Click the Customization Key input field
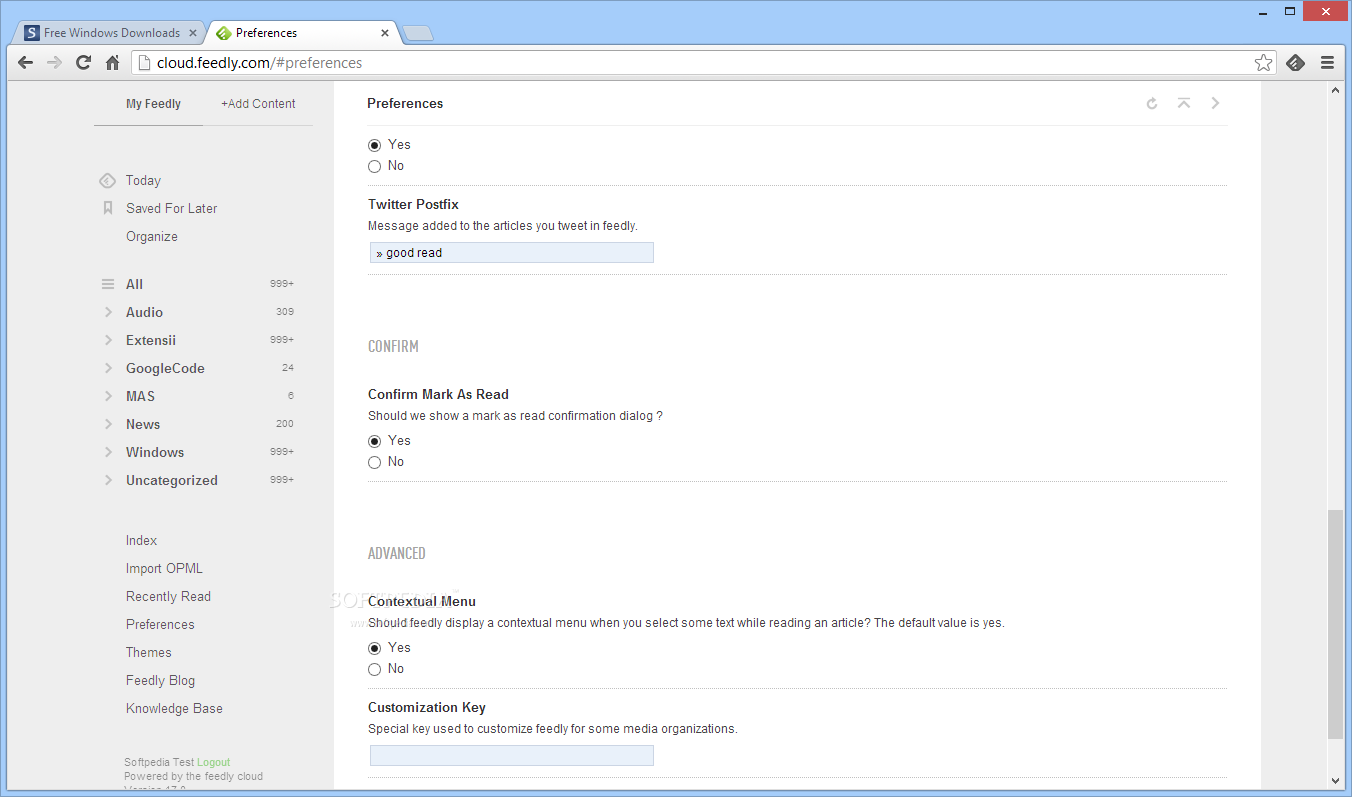 [512, 756]
